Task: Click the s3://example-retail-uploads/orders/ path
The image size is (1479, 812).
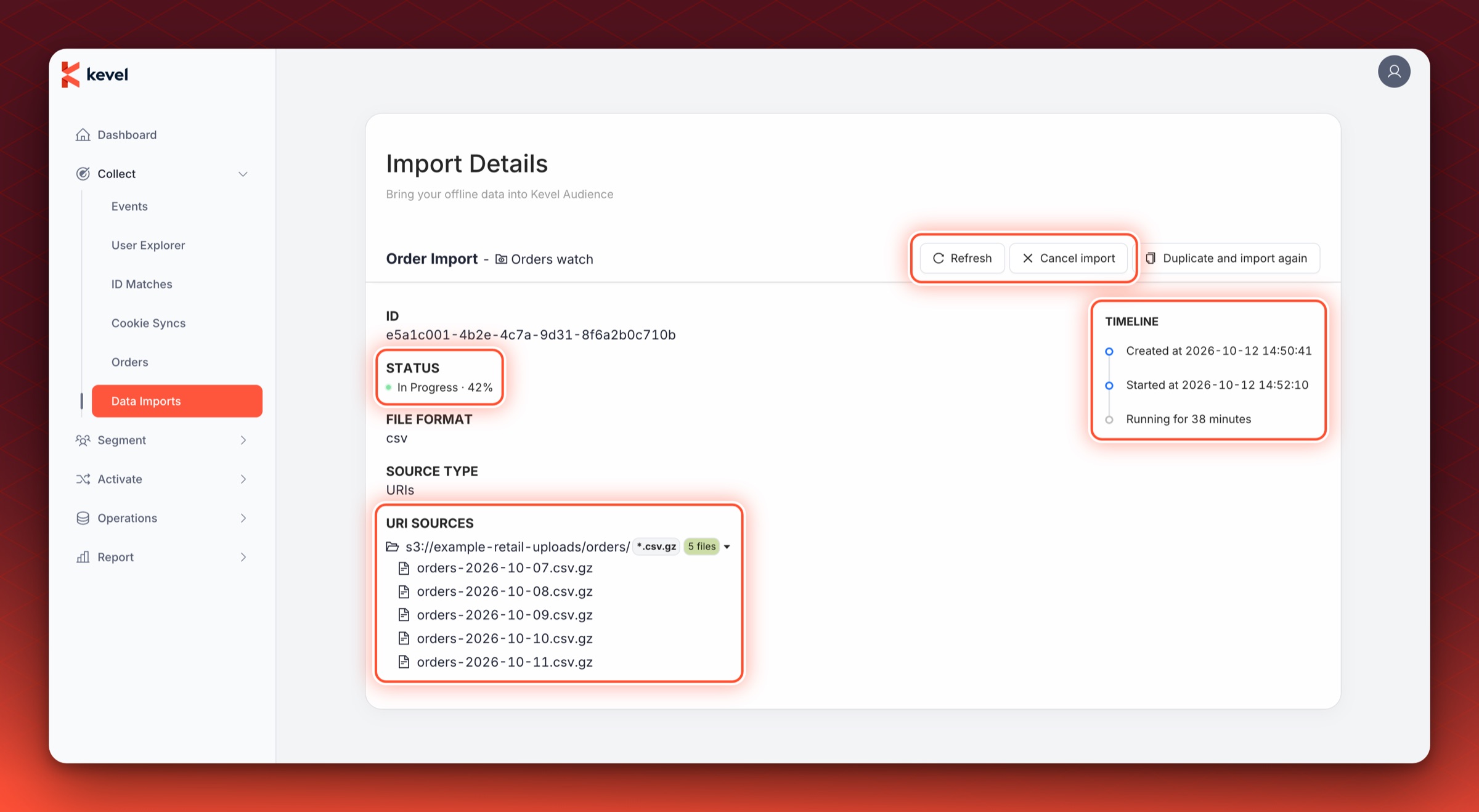Action: (518, 546)
